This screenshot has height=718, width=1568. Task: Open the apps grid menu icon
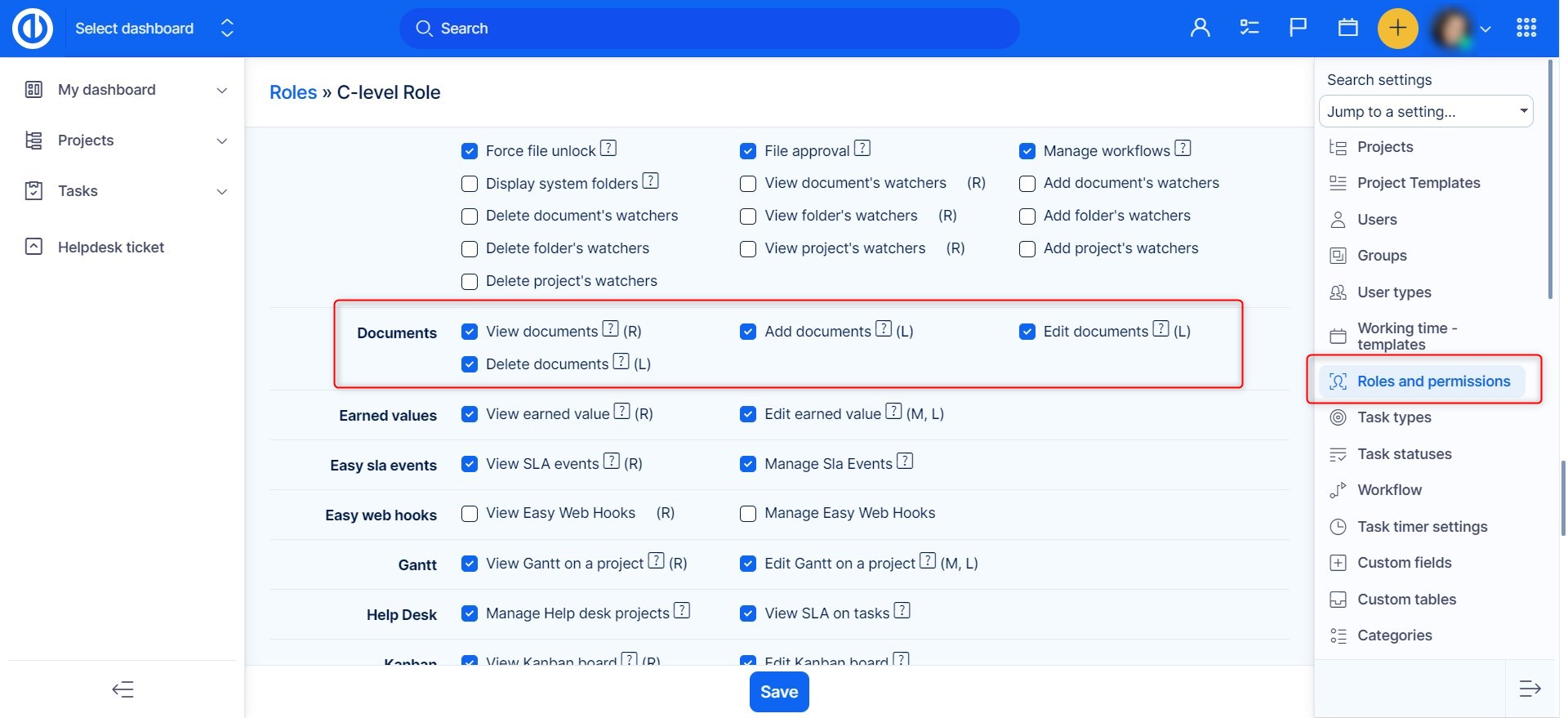click(x=1526, y=29)
